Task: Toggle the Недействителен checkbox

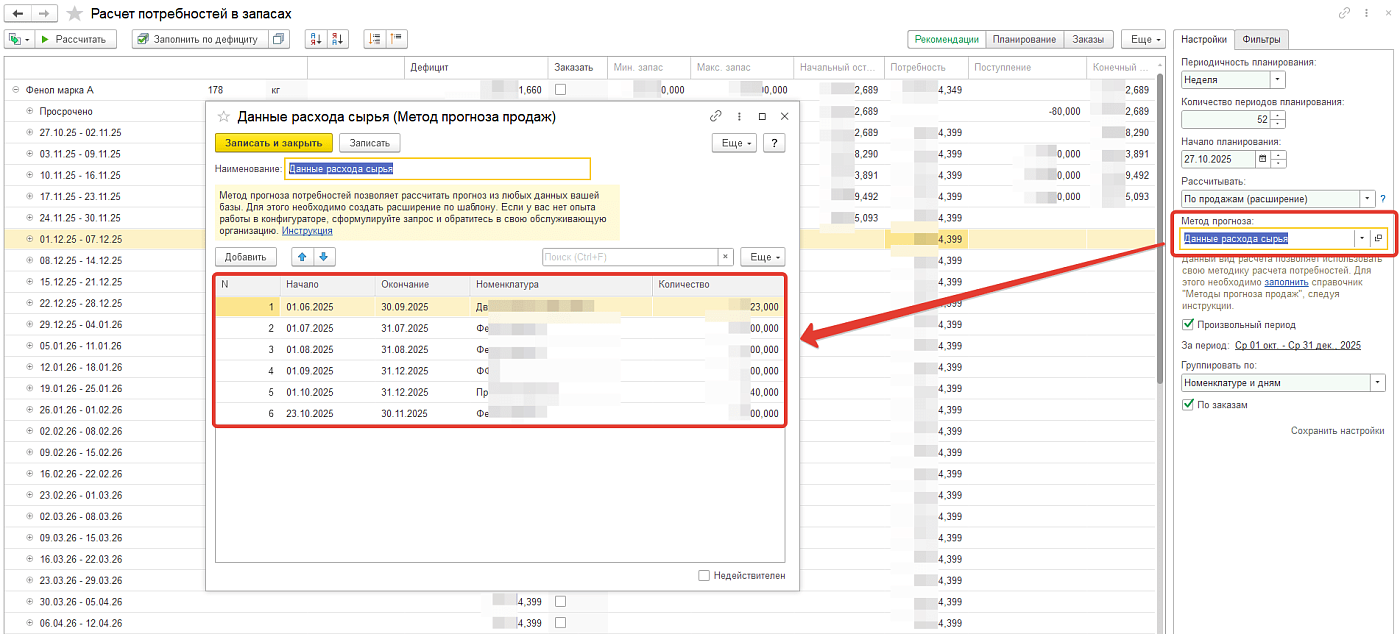Action: click(704, 576)
